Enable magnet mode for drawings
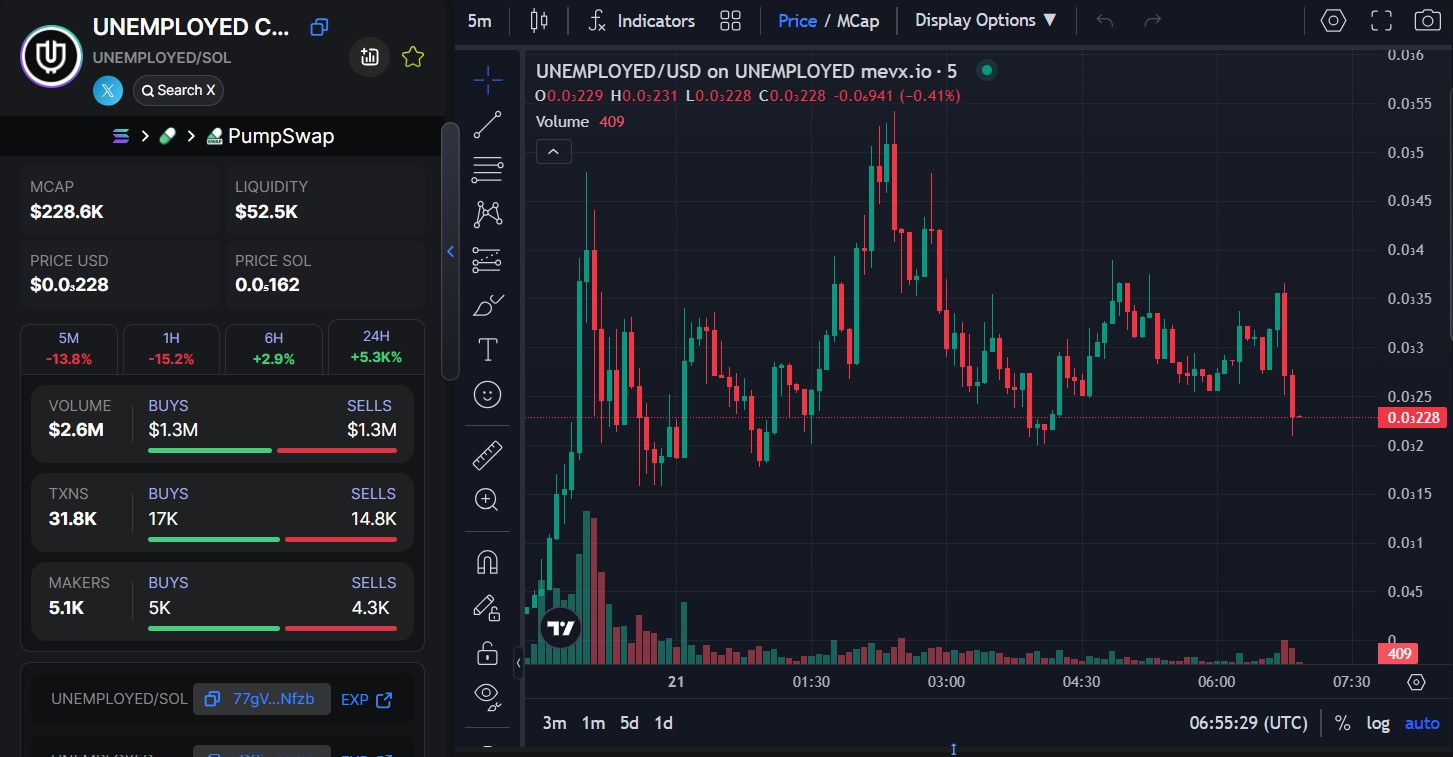This screenshot has height=757, width=1453. (x=487, y=563)
